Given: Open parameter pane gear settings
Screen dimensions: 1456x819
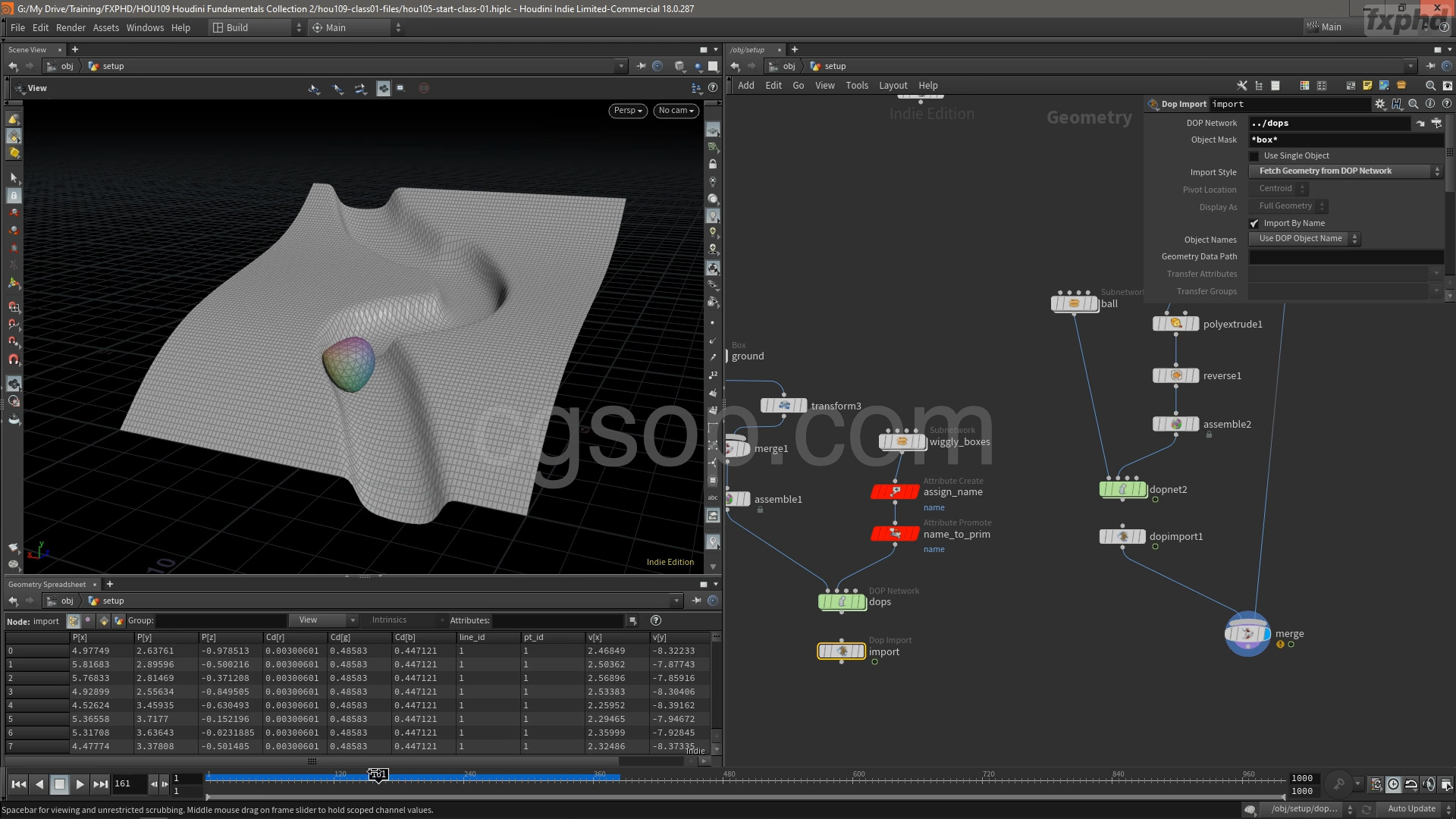Looking at the screenshot, I should (1380, 104).
